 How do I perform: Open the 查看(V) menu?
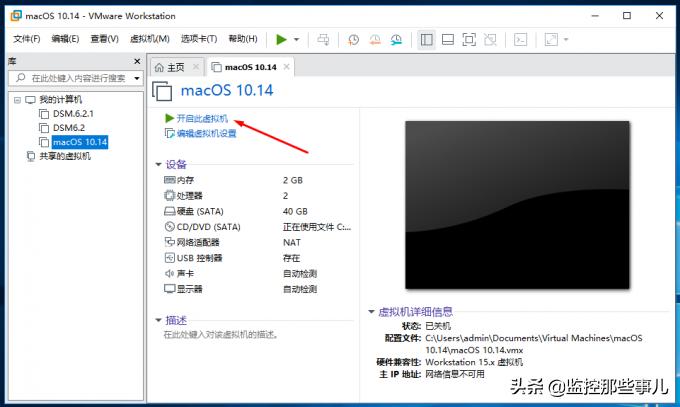[104, 39]
